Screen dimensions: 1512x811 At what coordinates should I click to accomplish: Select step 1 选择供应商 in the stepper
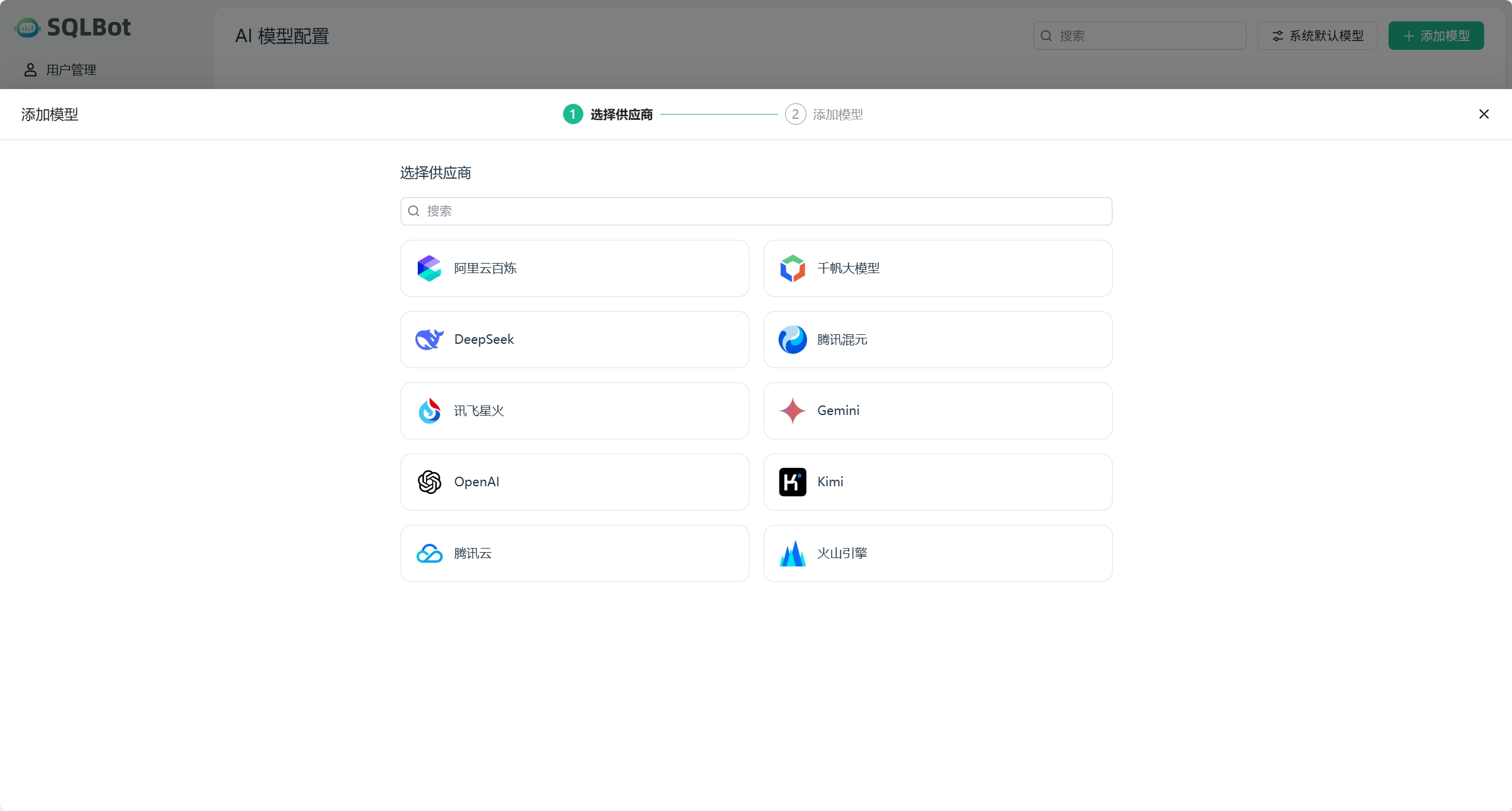pyautogui.click(x=608, y=114)
